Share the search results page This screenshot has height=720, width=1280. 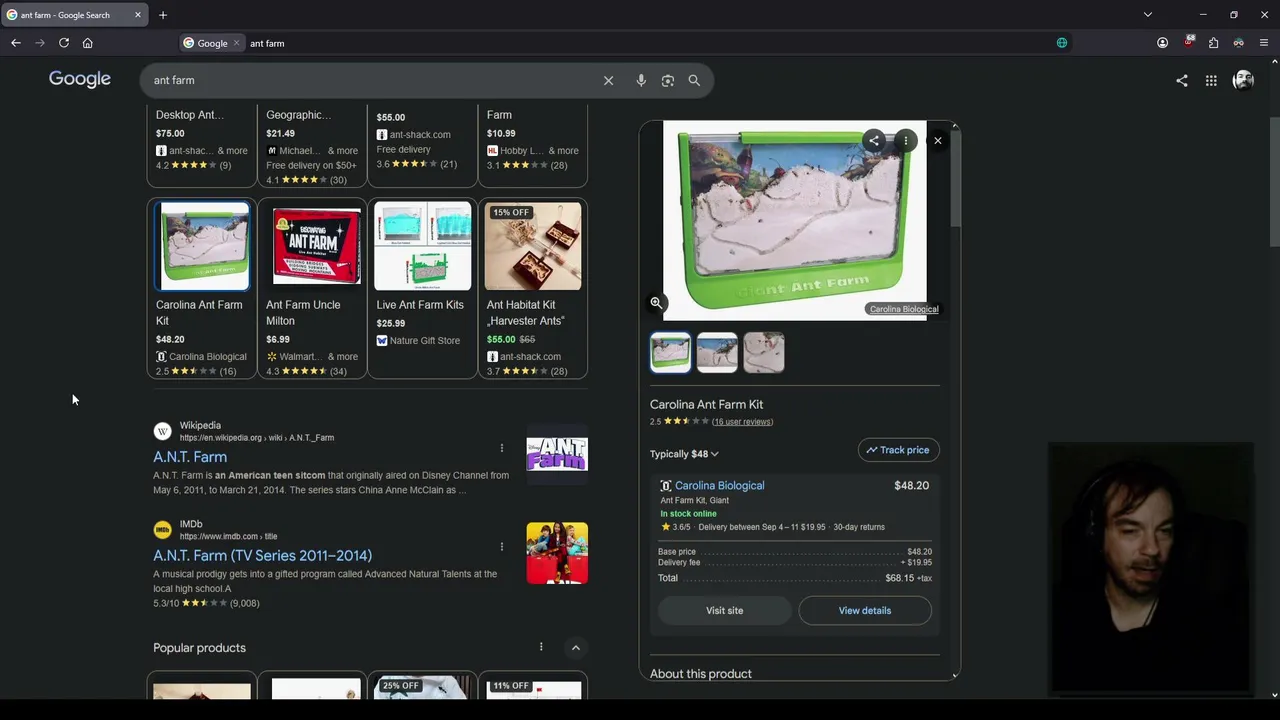click(x=1182, y=80)
